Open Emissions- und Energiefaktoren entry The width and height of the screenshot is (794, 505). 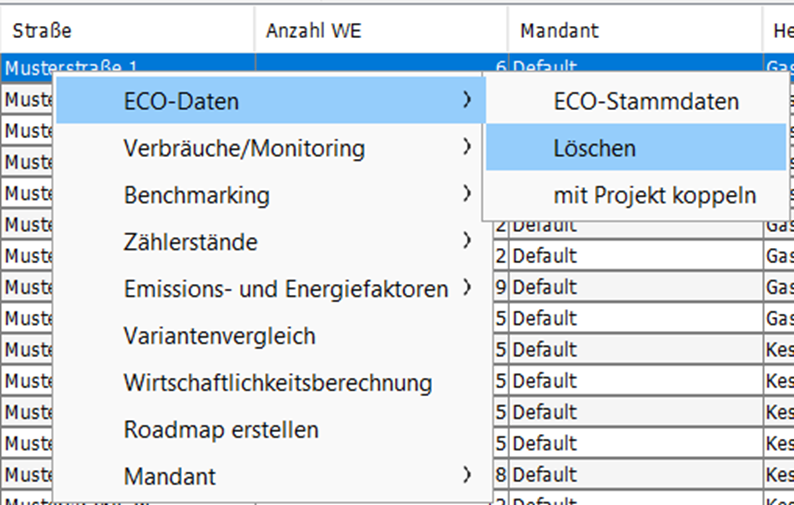tap(285, 289)
